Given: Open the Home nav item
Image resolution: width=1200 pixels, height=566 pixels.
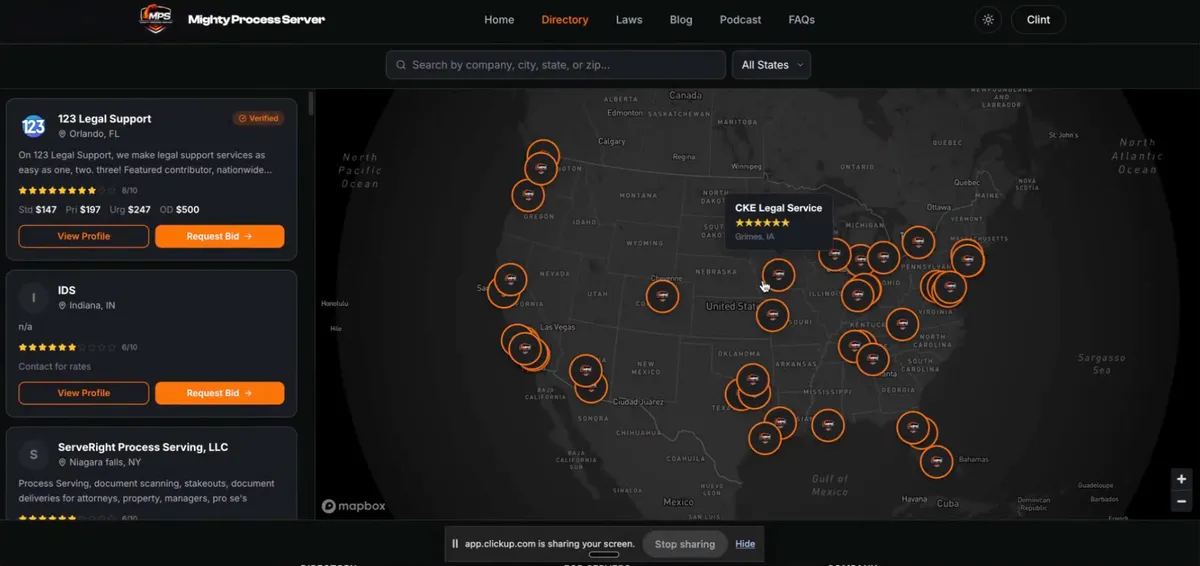Looking at the screenshot, I should click(x=499, y=20).
